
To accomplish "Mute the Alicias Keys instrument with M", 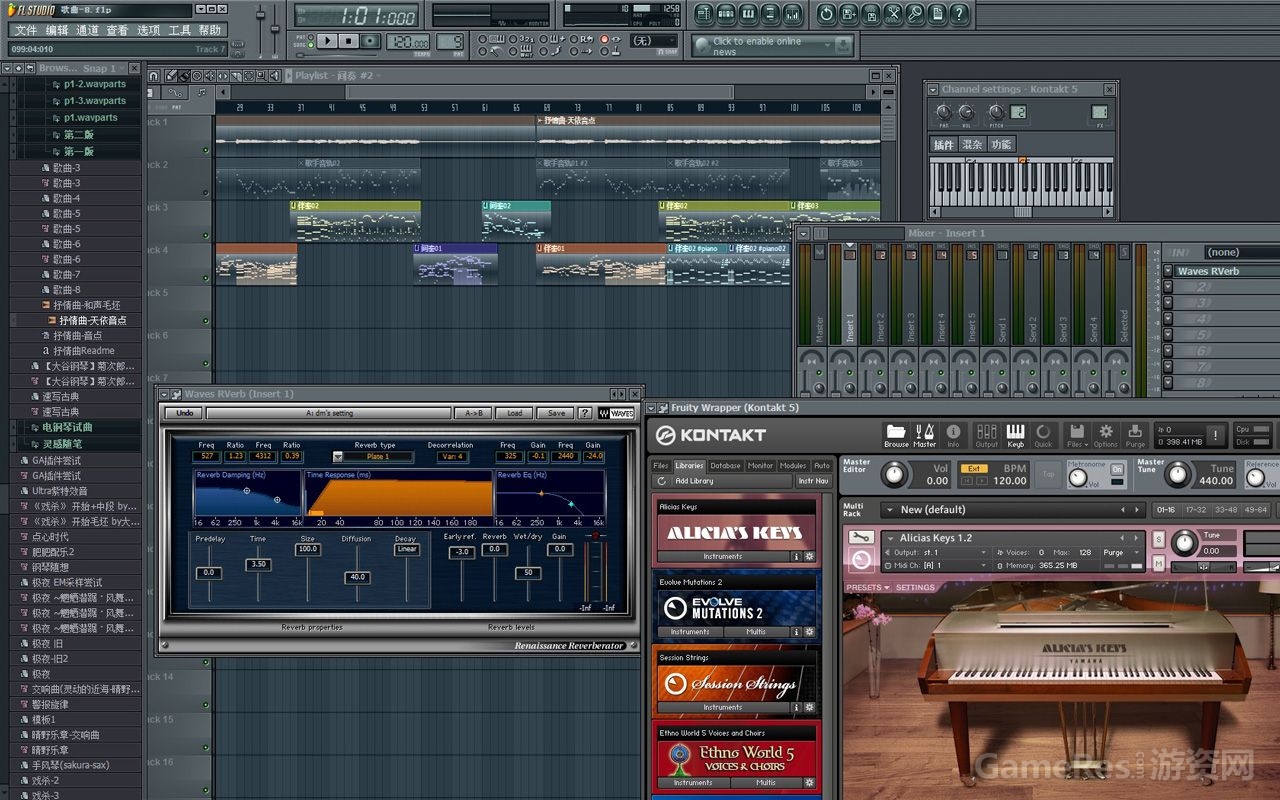I will (1158, 564).
